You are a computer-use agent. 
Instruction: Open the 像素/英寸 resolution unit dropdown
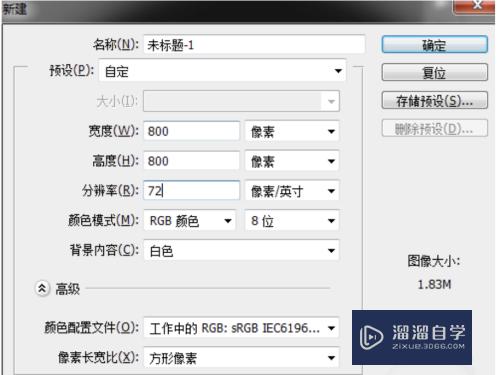click(x=292, y=191)
